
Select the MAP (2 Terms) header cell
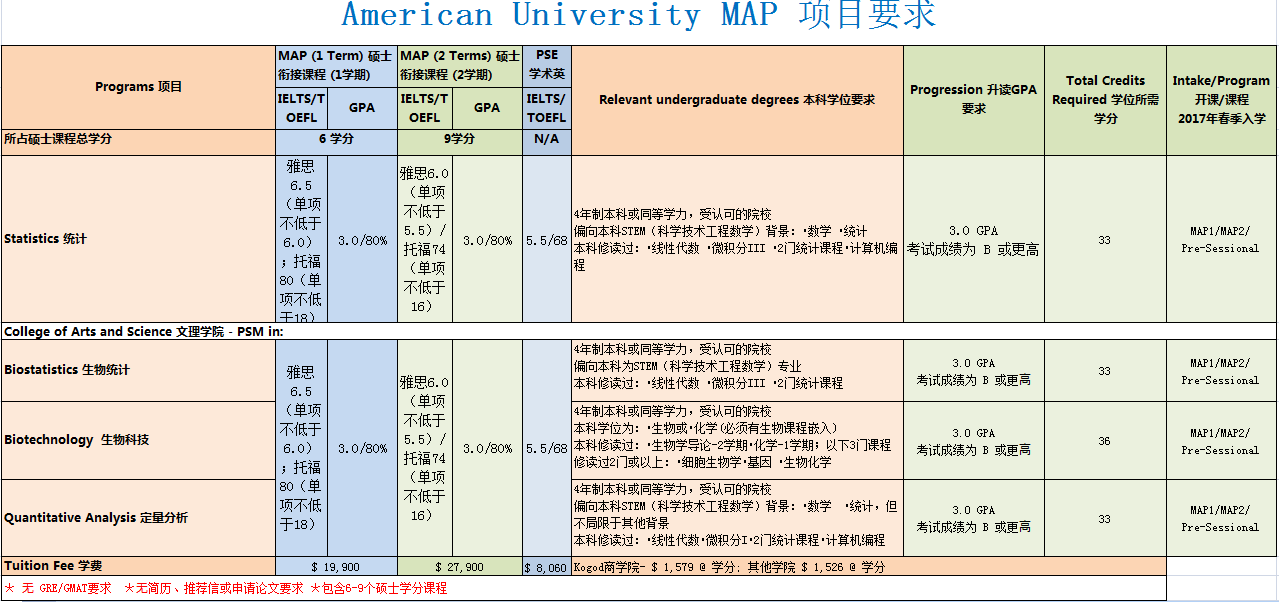pyautogui.click(x=459, y=66)
